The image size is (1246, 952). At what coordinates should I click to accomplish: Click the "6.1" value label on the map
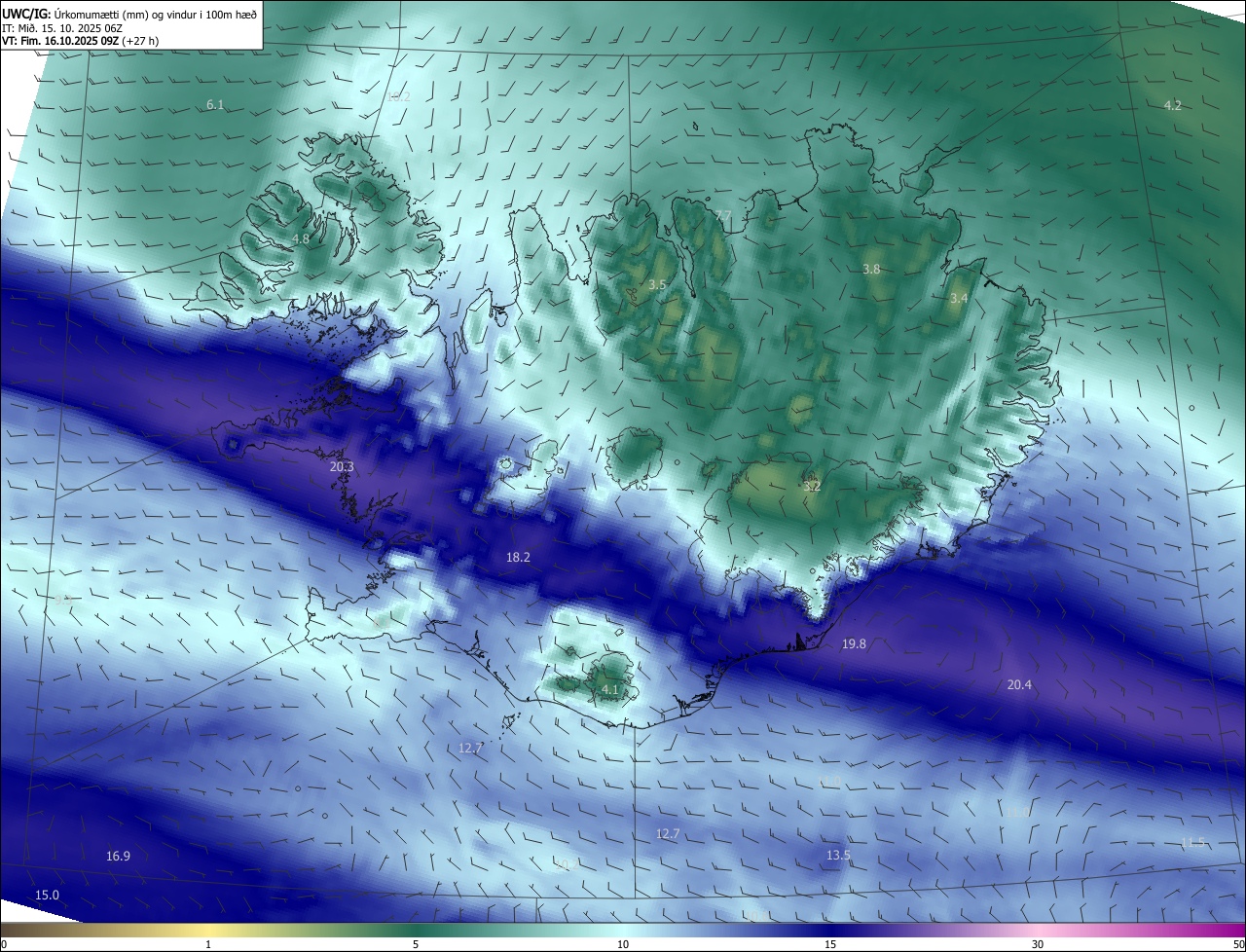coord(215,104)
